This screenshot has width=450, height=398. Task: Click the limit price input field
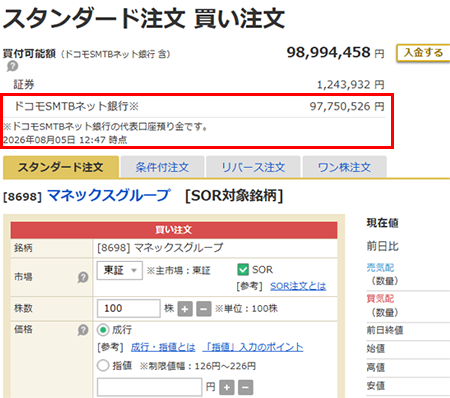click(x=149, y=387)
